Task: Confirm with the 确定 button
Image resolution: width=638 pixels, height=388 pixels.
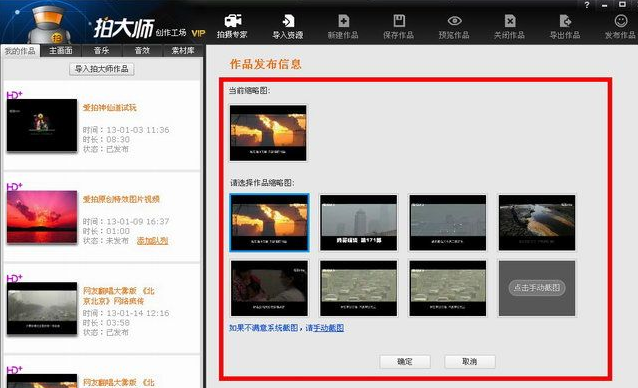Action: tap(405, 362)
